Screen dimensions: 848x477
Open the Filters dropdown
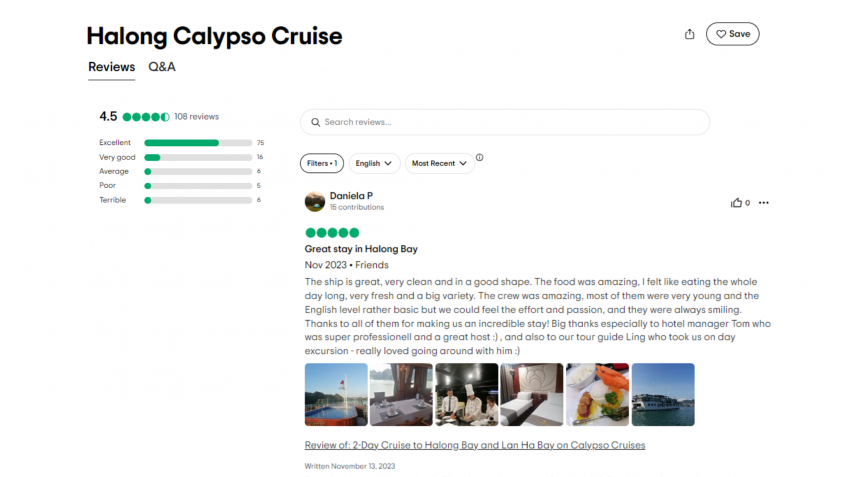pyautogui.click(x=322, y=163)
